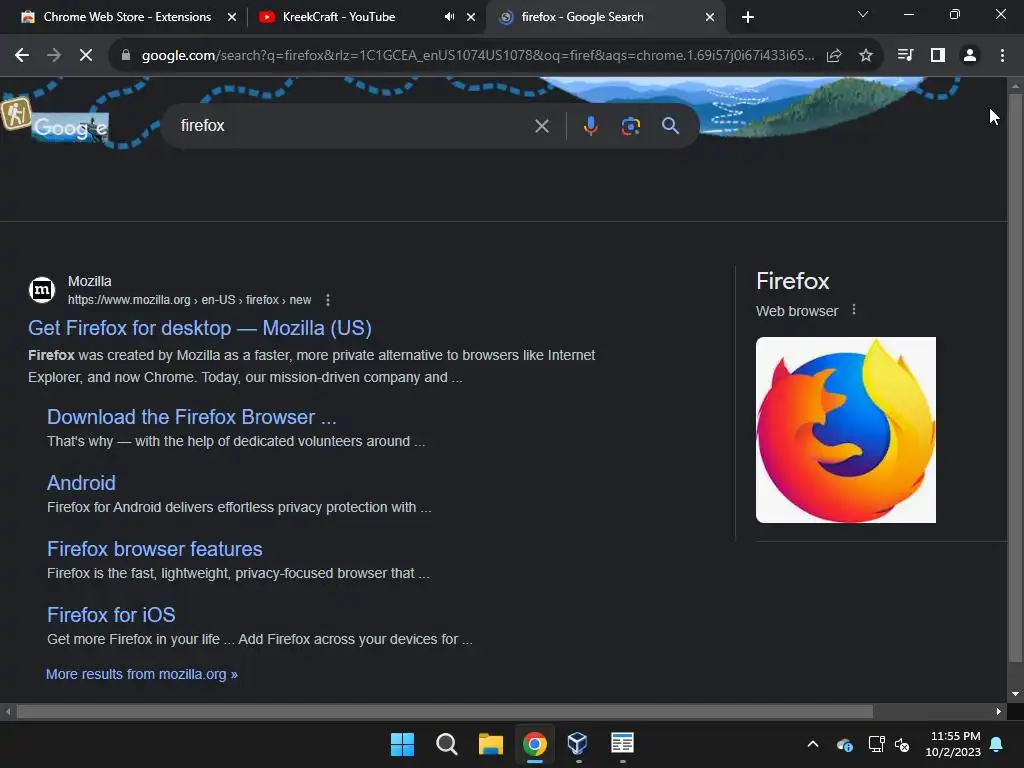Open File Explorer from taskbar

490,744
